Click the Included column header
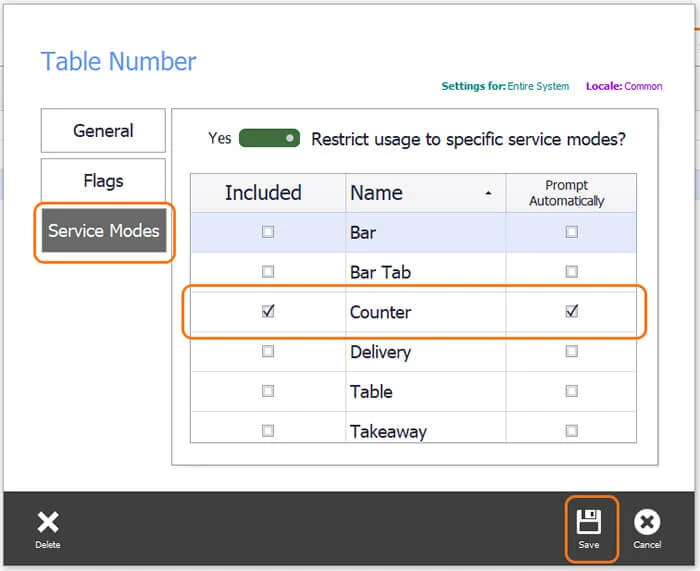Viewport: 700px width, 571px height. 268,193
